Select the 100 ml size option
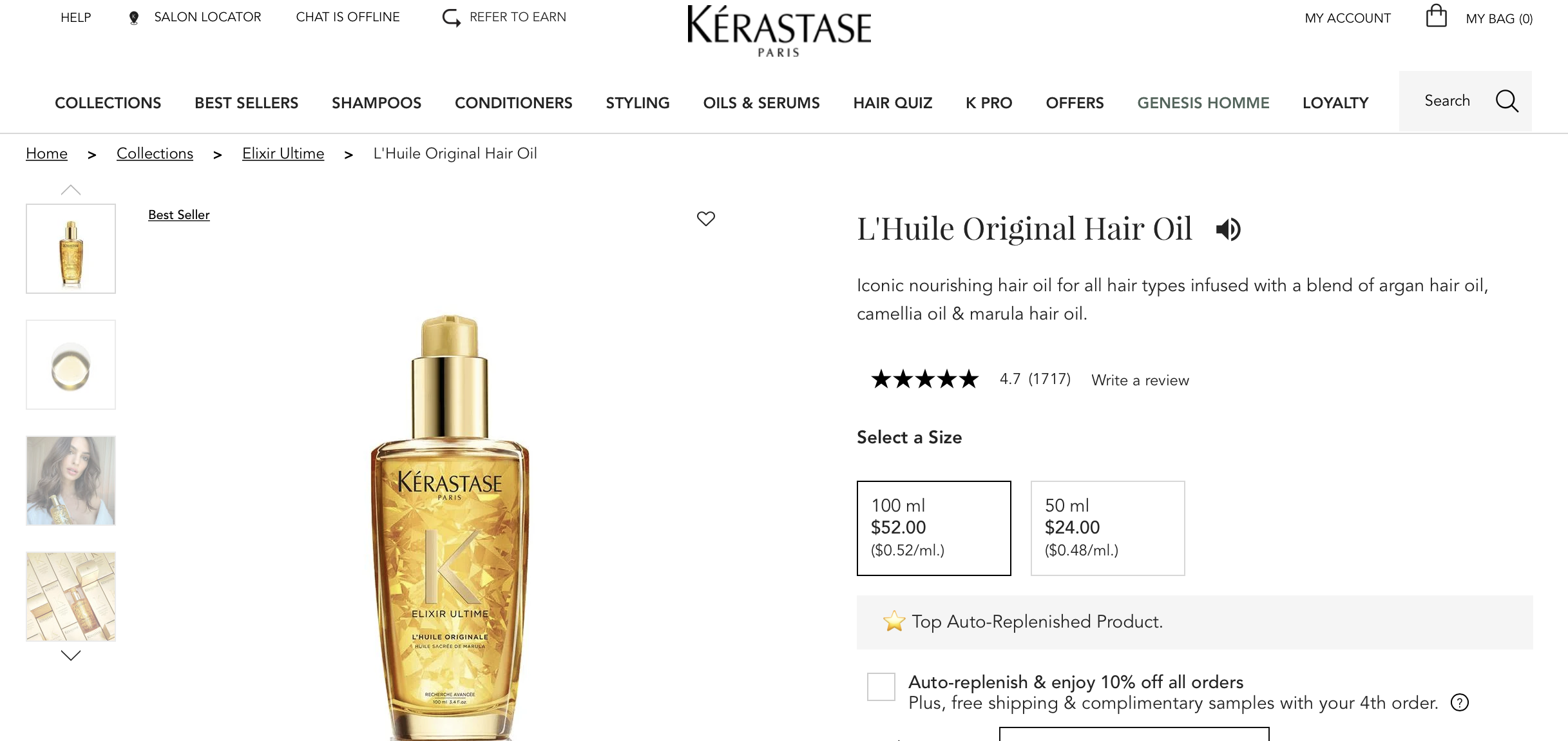 [933, 528]
